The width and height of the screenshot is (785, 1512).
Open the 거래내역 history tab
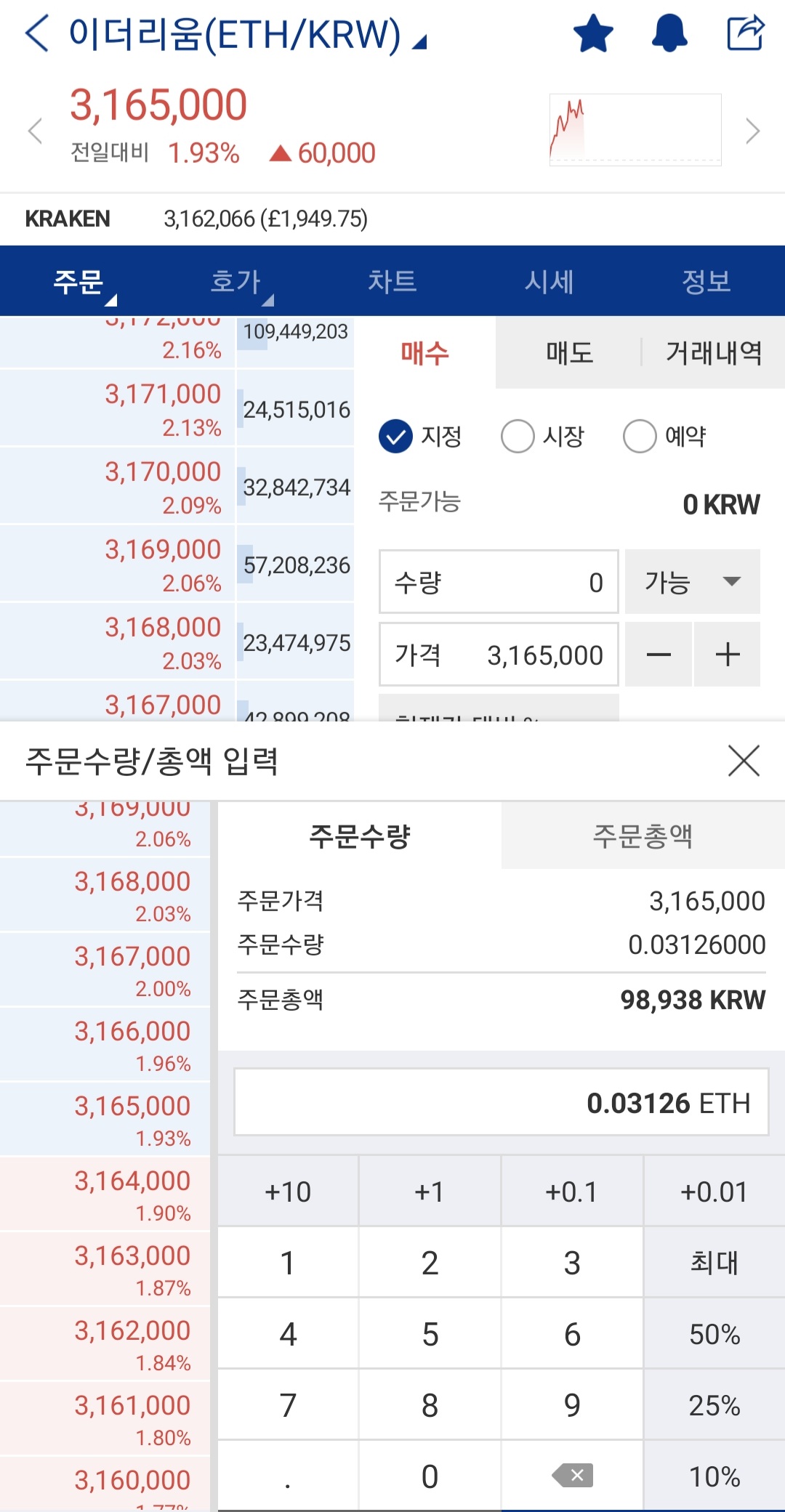tap(714, 353)
